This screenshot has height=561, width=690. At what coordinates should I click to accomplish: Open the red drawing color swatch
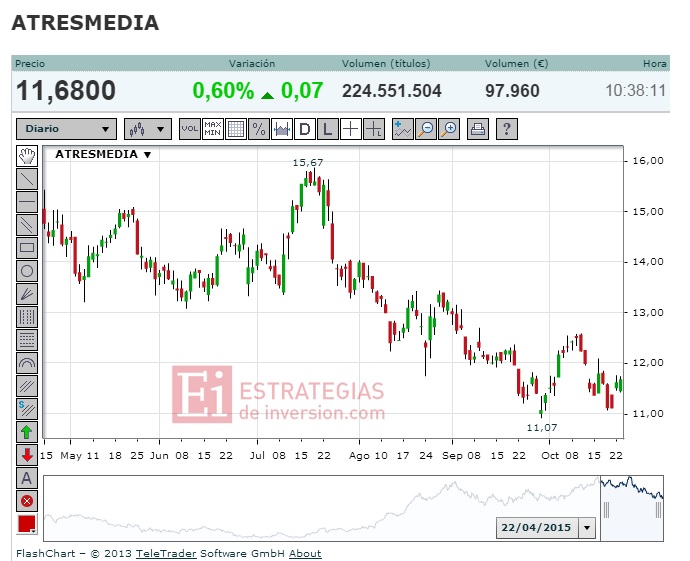(27, 524)
